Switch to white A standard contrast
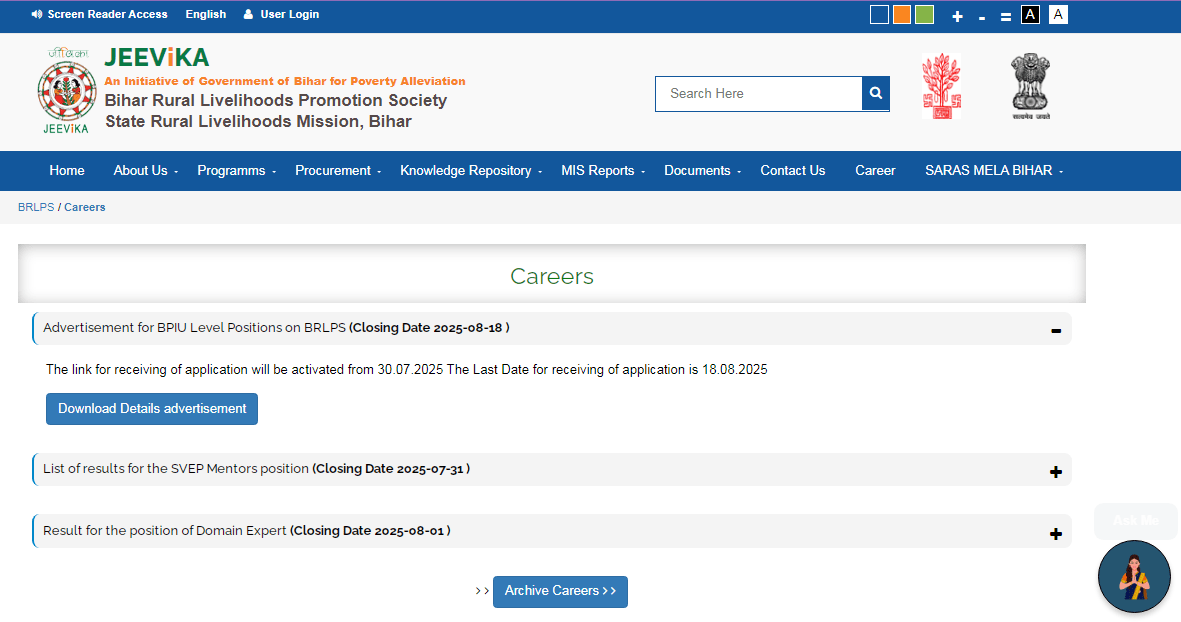The image size is (1181, 622). 1058,14
